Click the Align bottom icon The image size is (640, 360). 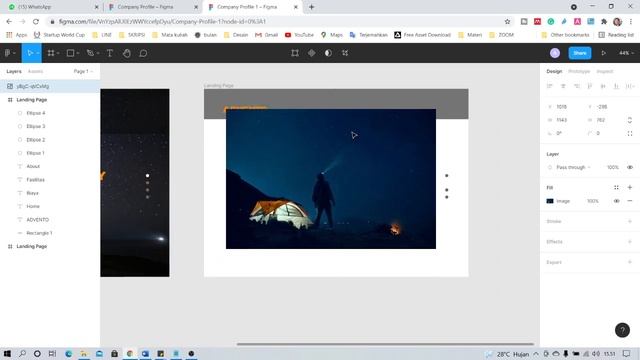tap(616, 86)
